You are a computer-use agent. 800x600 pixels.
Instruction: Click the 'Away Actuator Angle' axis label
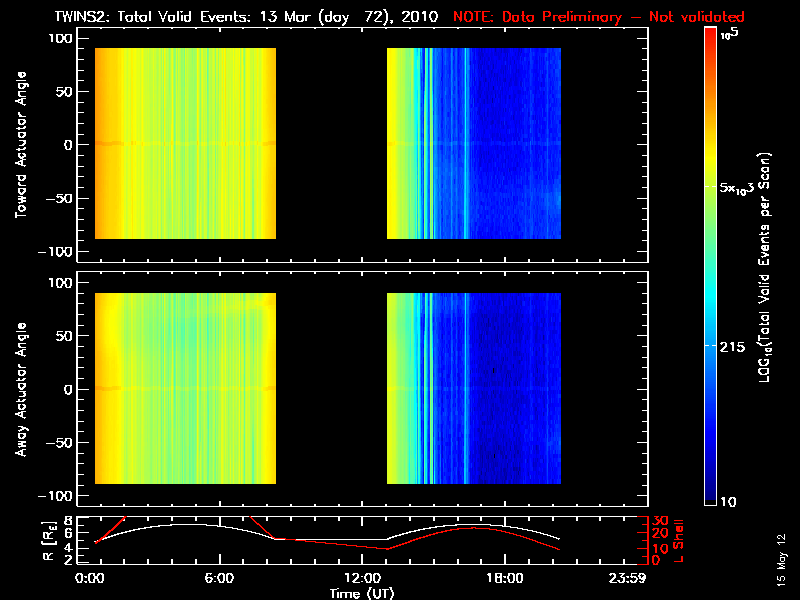point(18,390)
